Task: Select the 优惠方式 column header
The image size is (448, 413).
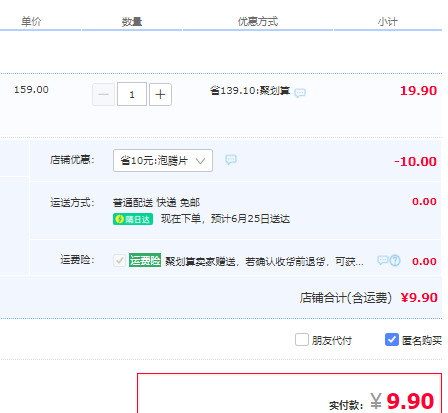Action: coord(258,22)
